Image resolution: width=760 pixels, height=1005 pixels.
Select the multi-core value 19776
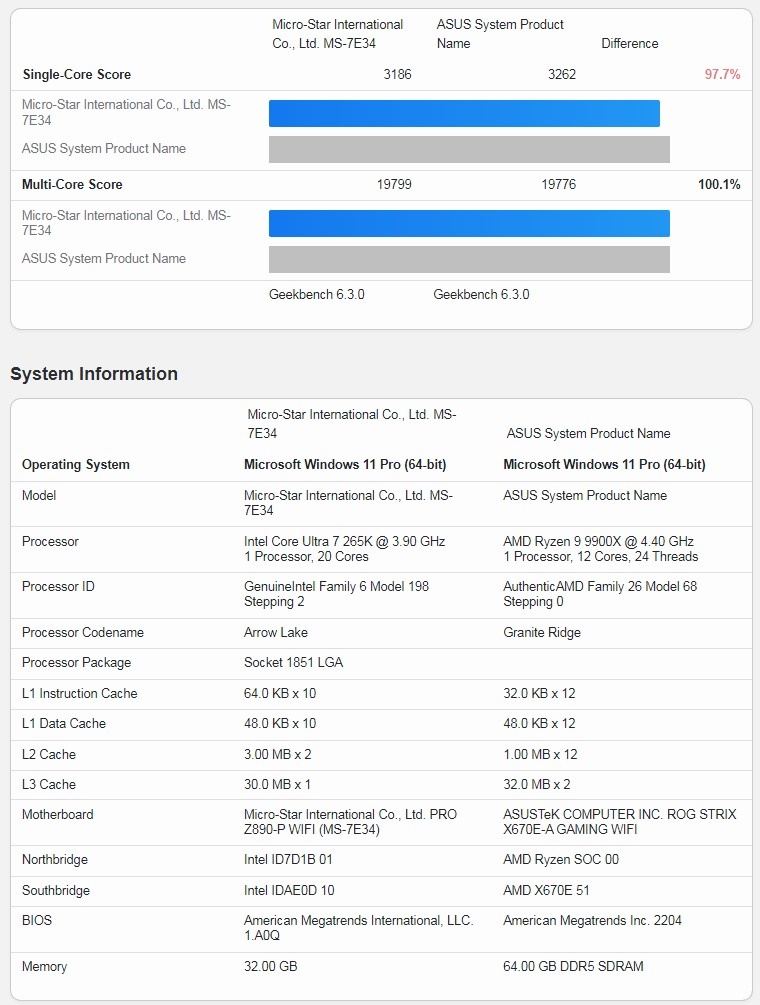tap(559, 185)
